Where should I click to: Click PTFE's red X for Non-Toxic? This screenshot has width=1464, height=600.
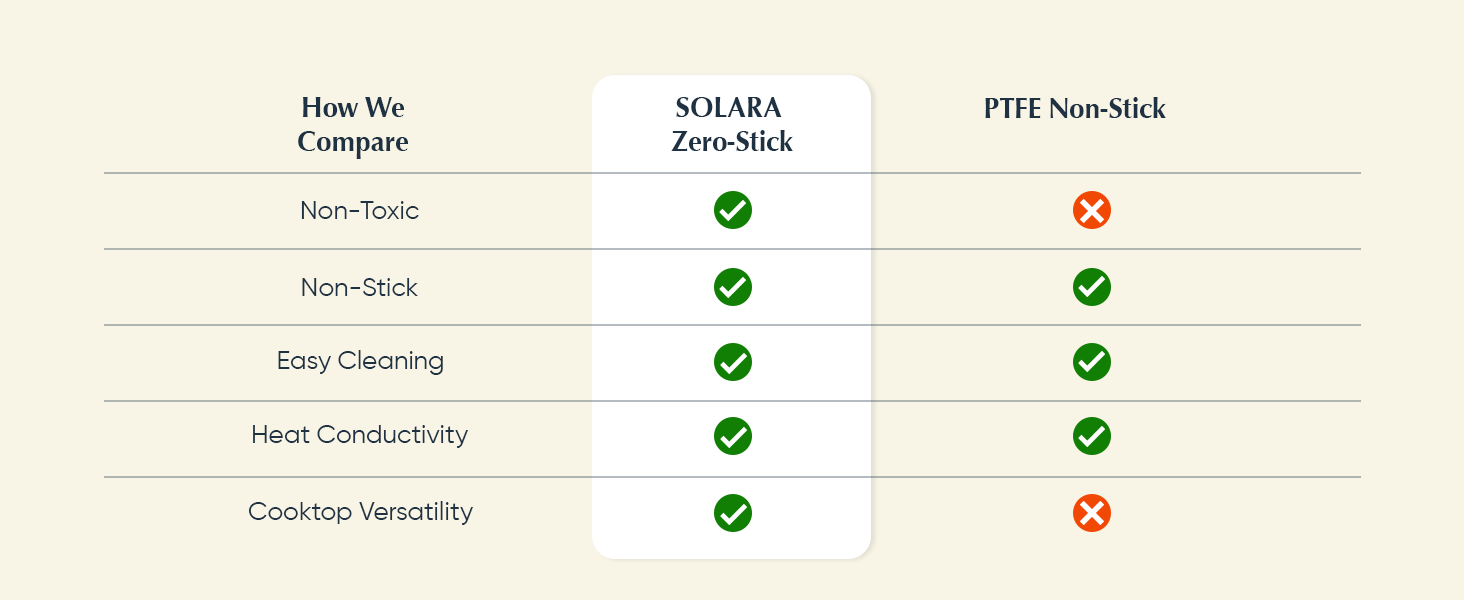1092,211
